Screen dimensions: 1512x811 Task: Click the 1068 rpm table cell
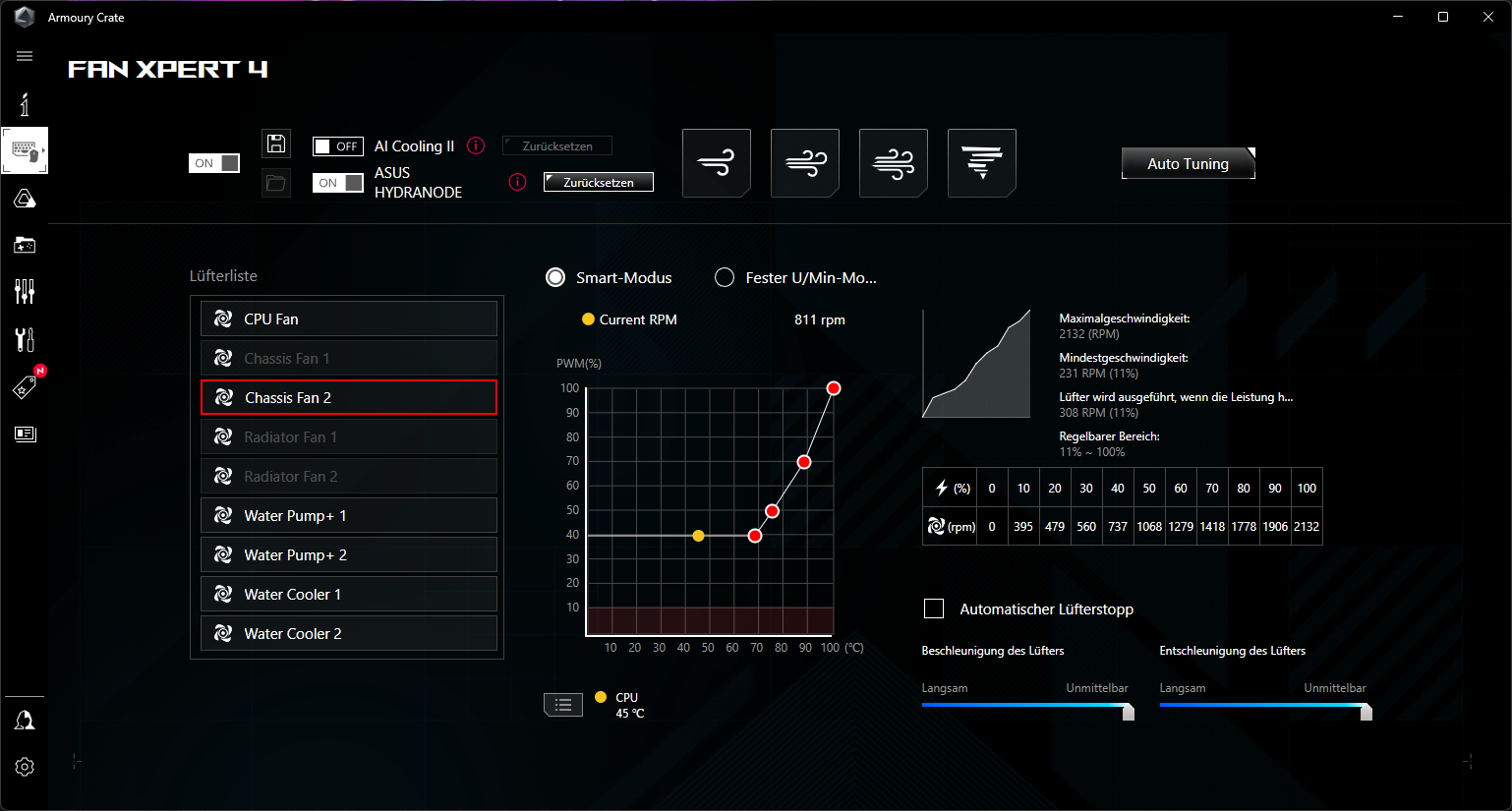pos(1149,526)
